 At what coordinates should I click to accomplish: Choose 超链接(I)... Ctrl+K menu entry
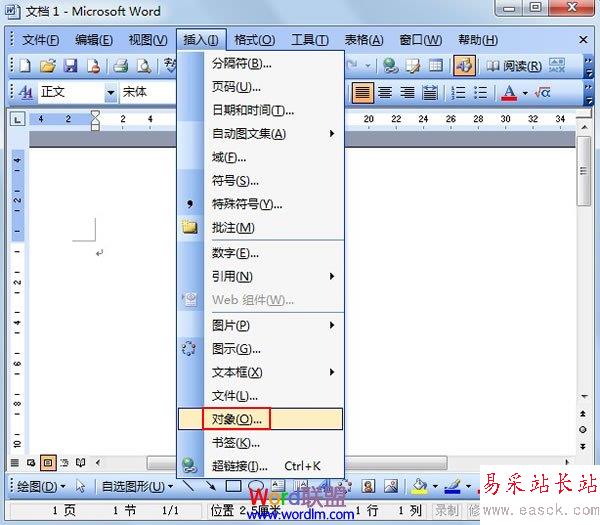click(x=261, y=466)
